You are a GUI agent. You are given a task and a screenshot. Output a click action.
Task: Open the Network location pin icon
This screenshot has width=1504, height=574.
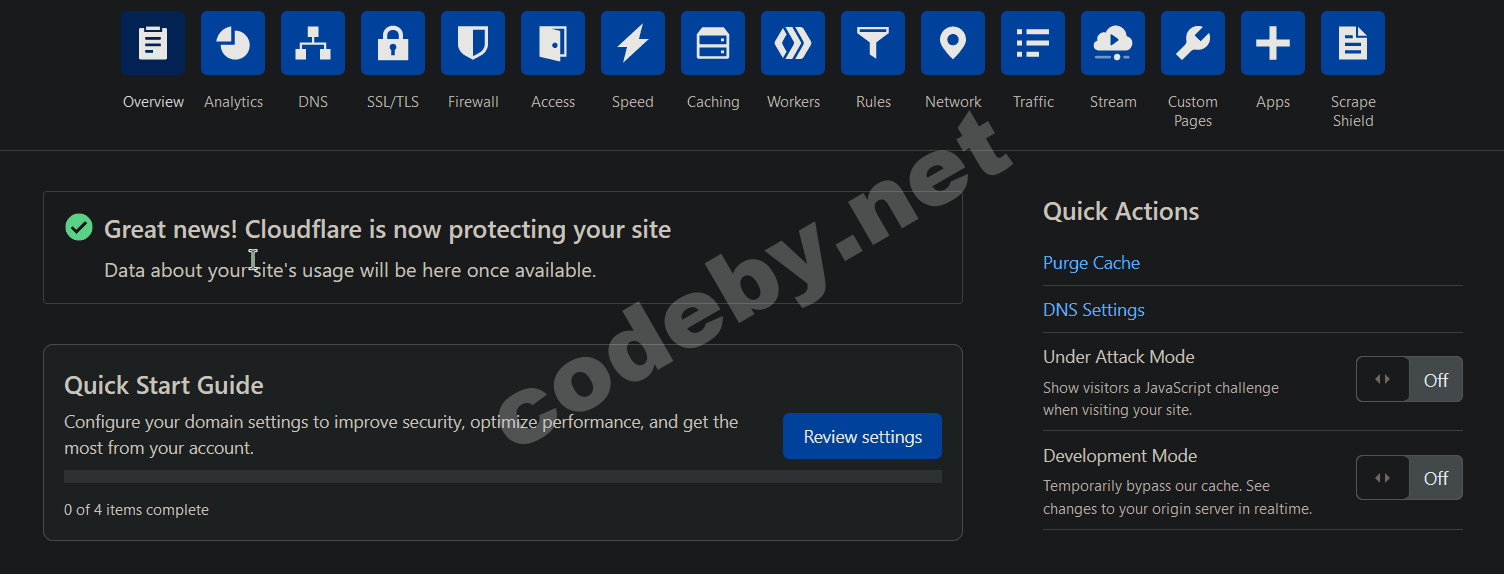(953, 43)
